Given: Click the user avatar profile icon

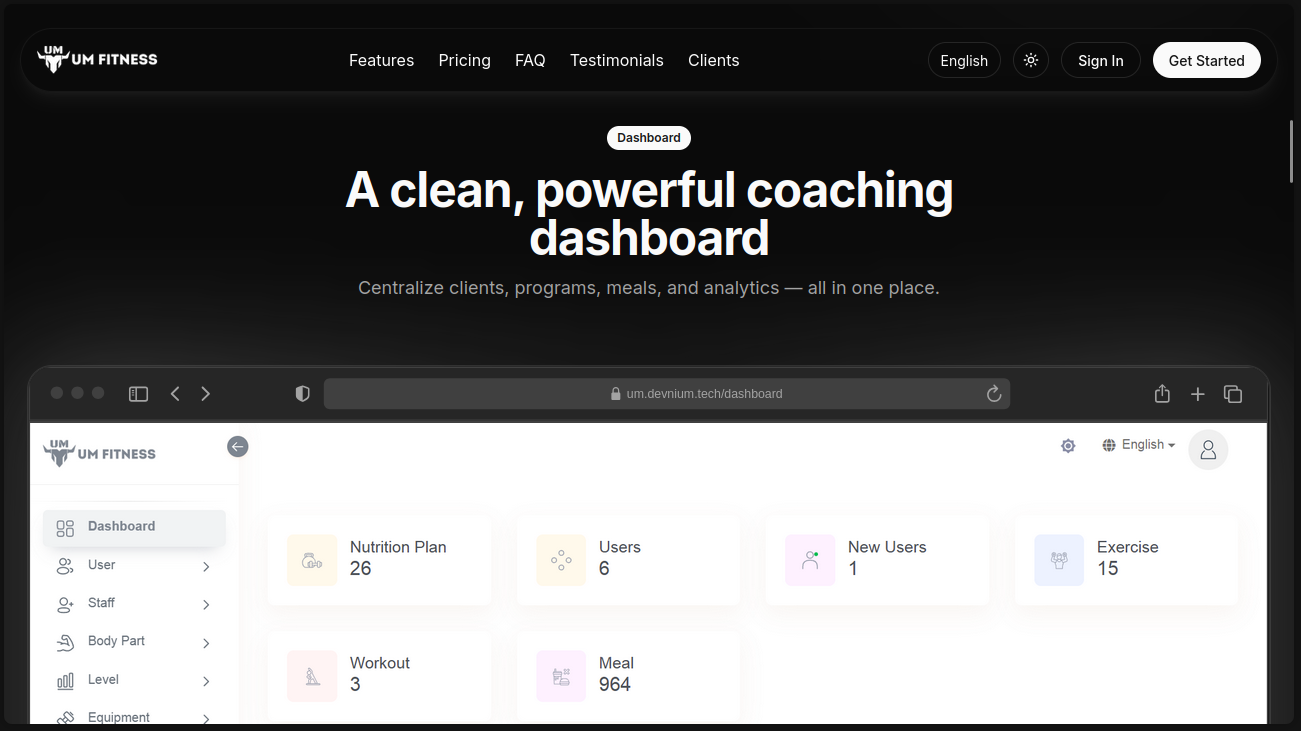Looking at the screenshot, I should (1207, 450).
